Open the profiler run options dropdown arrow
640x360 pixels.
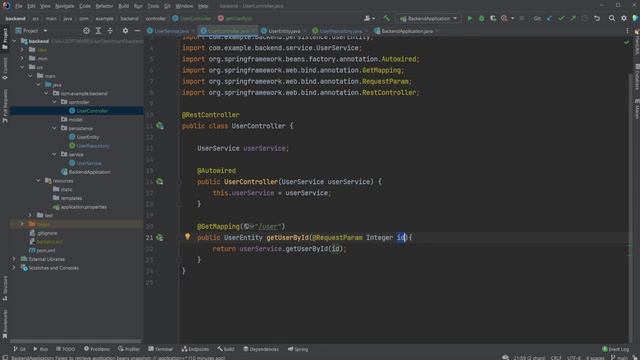point(513,18)
